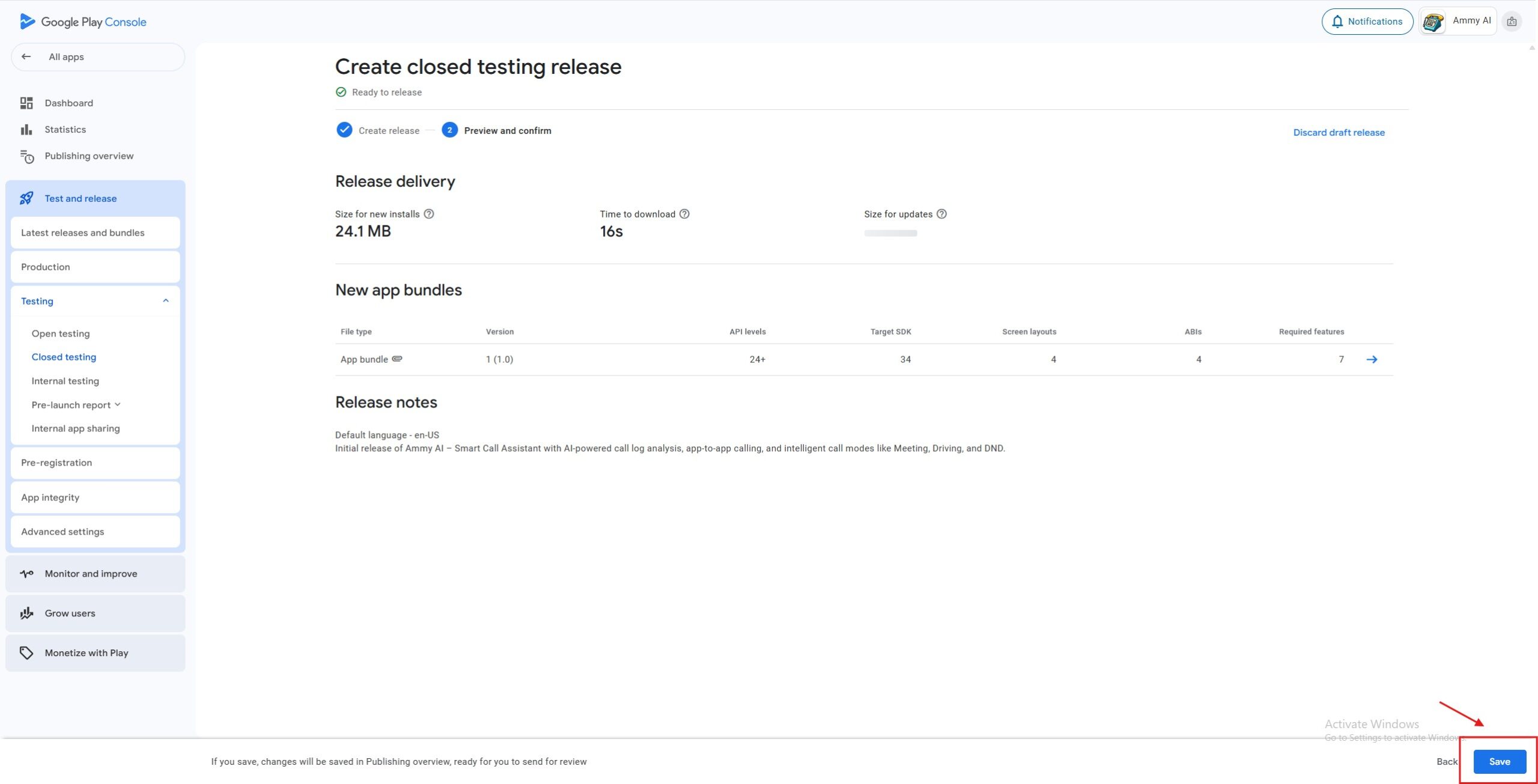Collapse the Testing section chevron
Screen dimensions: 1538x784
[166, 301]
